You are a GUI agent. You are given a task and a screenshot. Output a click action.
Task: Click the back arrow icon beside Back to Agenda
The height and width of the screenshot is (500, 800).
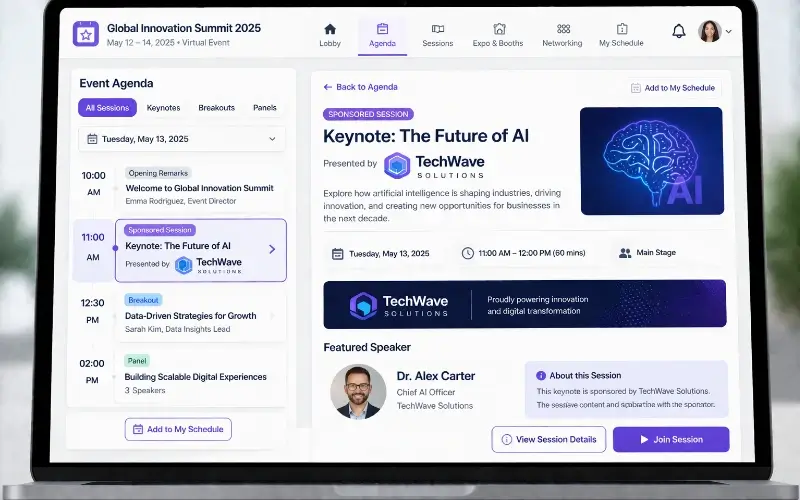[x=328, y=87]
